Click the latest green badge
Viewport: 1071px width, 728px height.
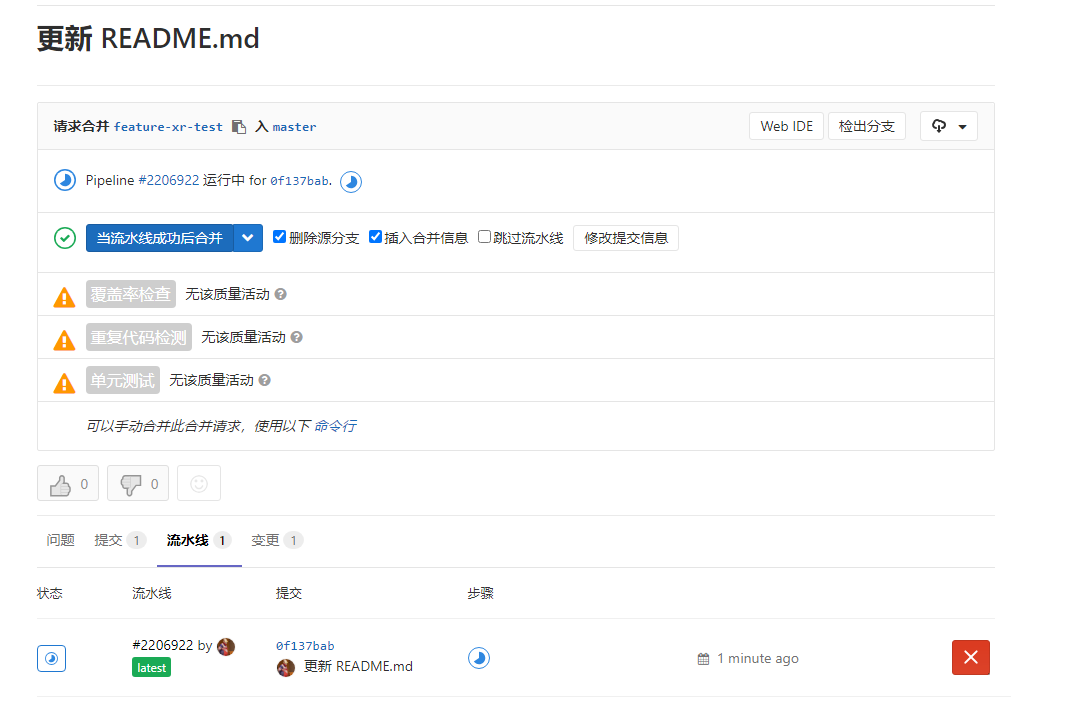click(x=152, y=668)
